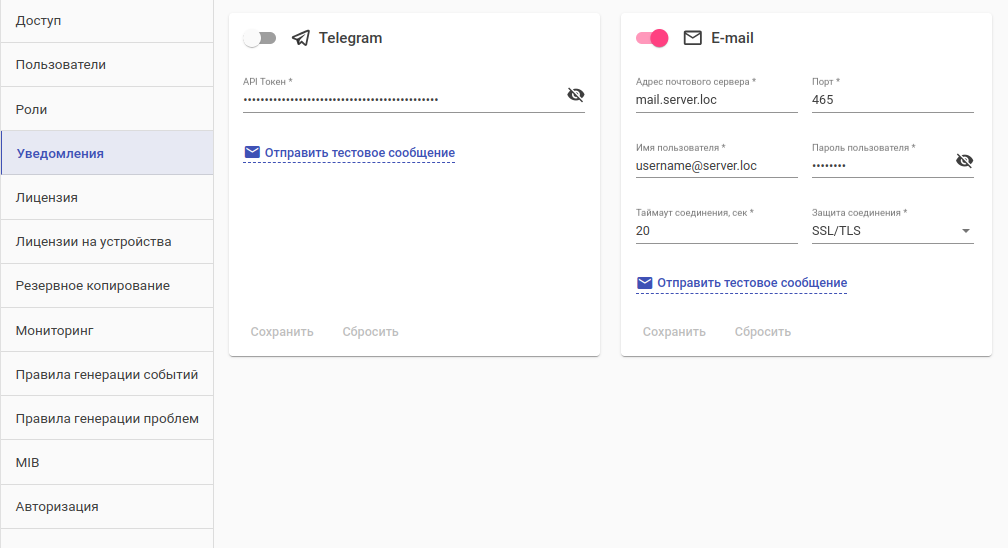Select Мониторинг in the sidebar
Viewport: 1008px width, 548px height.
click(x=55, y=330)
